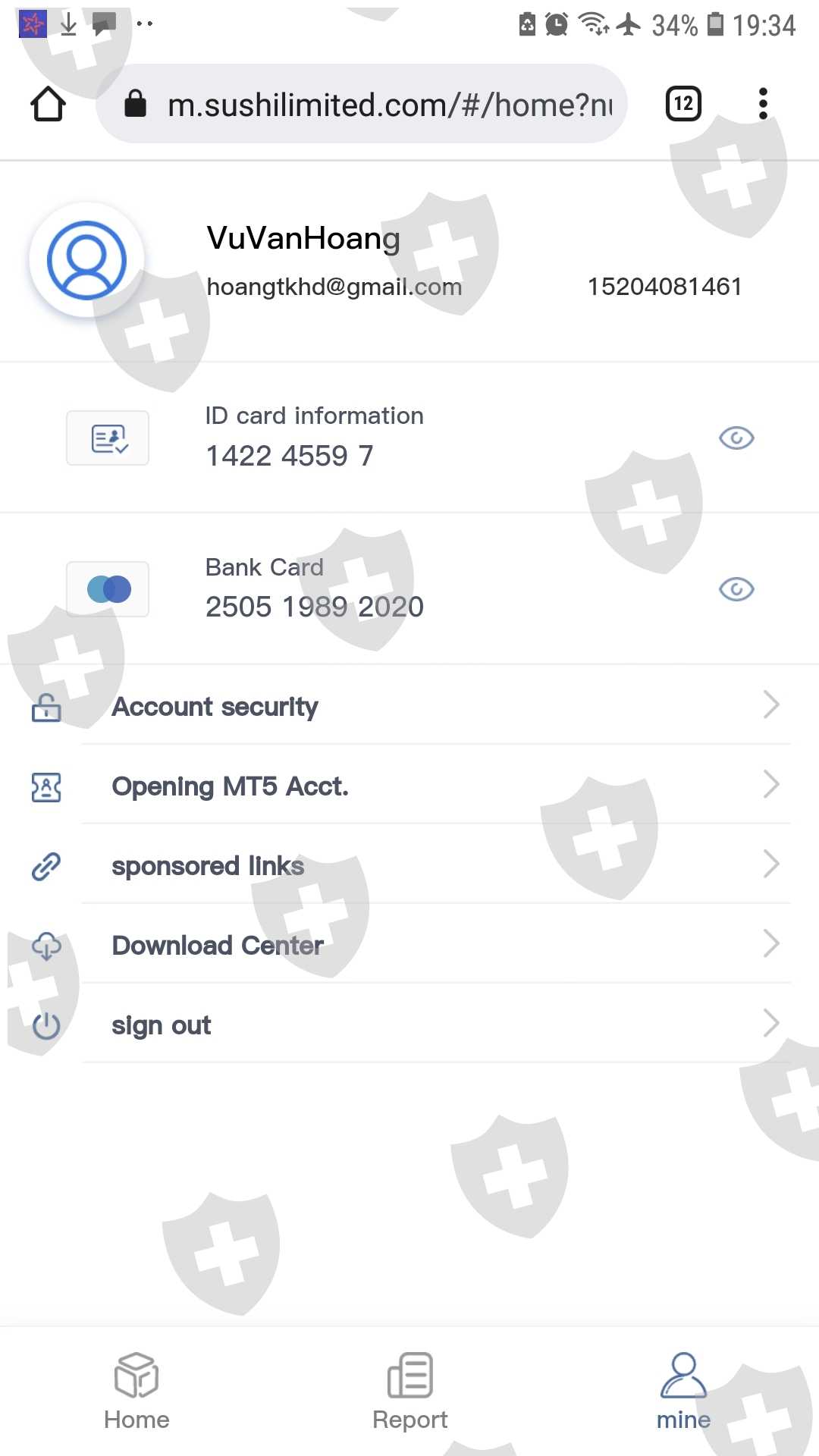The height and width of the screenshot is (1456, 819).
Task: Switch to the Report tab
Action: click(409, 1392)
